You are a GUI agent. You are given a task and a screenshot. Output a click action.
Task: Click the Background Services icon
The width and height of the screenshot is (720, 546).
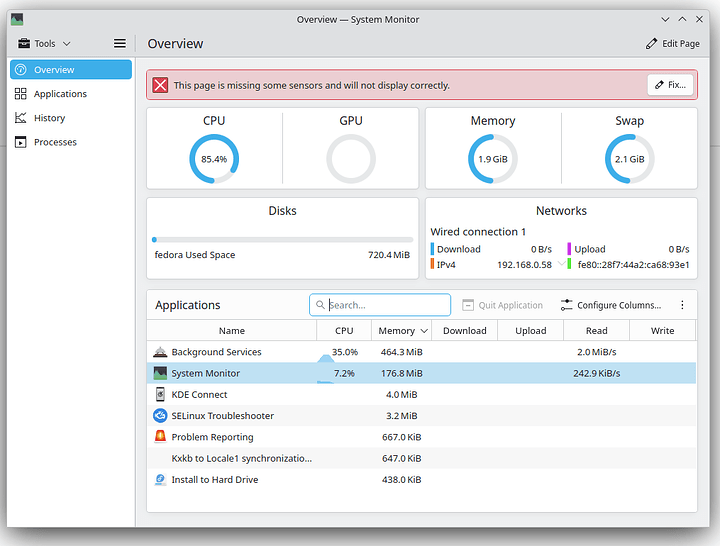coord(160,352)
